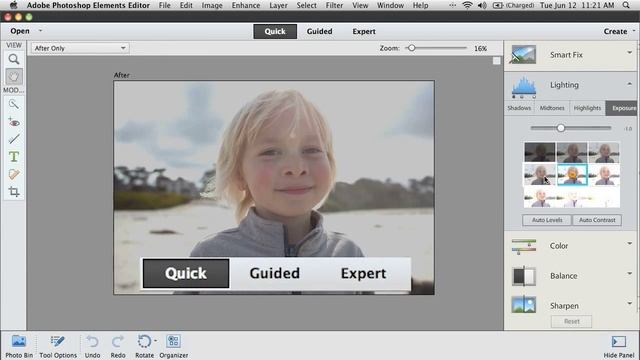640x360 pixels.
Task: Select the Hand tool
Action: tap(14, 77)
